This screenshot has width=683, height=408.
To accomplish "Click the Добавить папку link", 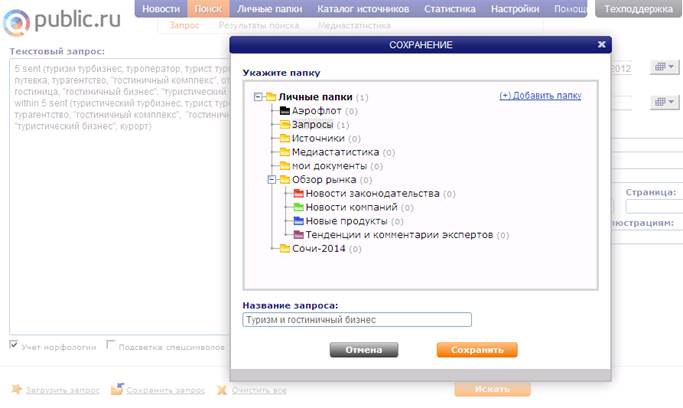I will [540, 95].
